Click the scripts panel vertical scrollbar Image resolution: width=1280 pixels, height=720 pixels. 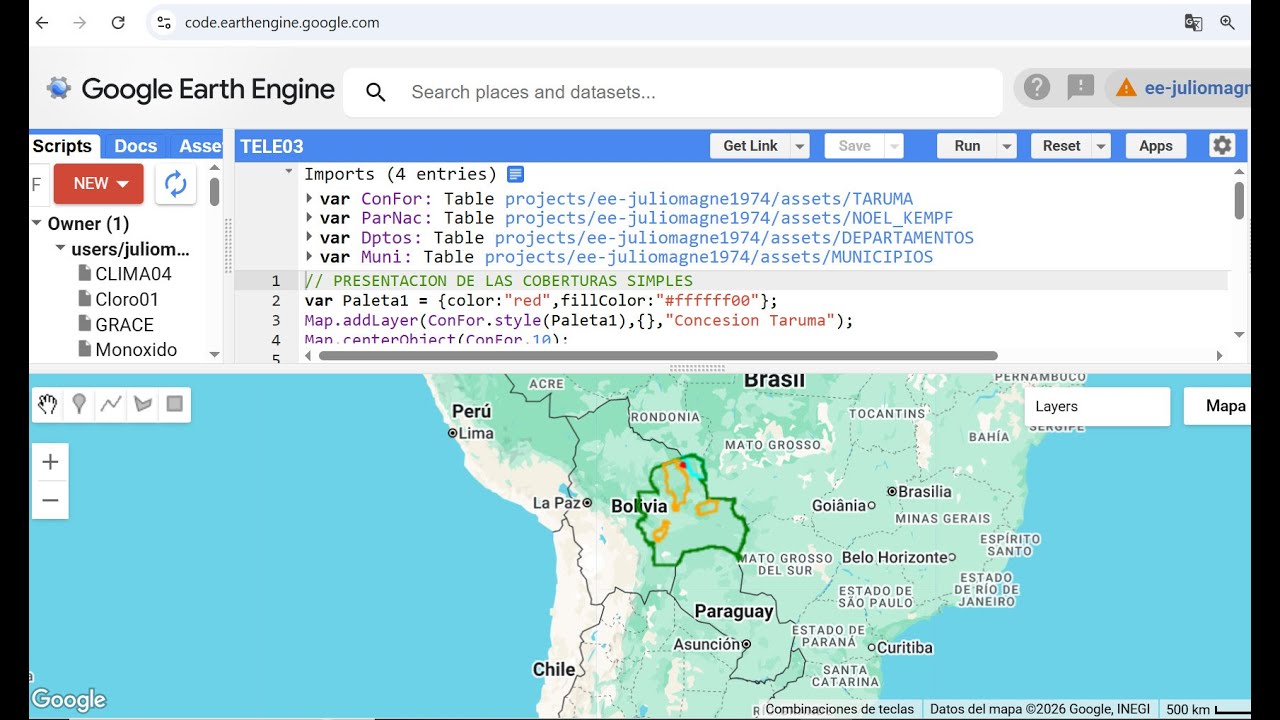[x=214, y=191]
